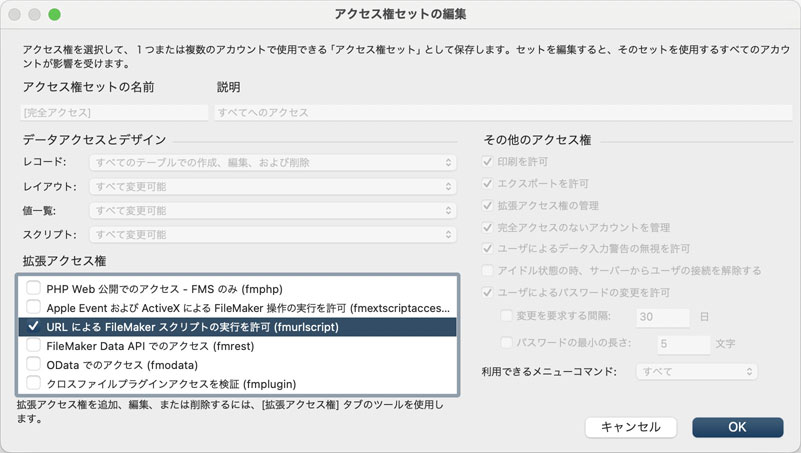Viewport: 801px width, 453px height.
Task: Toggle 変更を要求する間隔 checkbox
Action: point(506,316)
